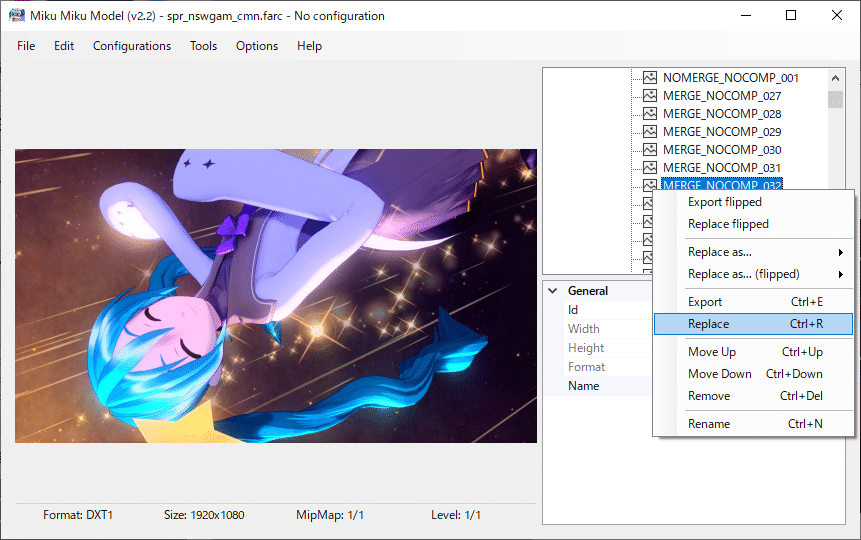
Task: Collapse the General property category
Action: tap(553, 291)
